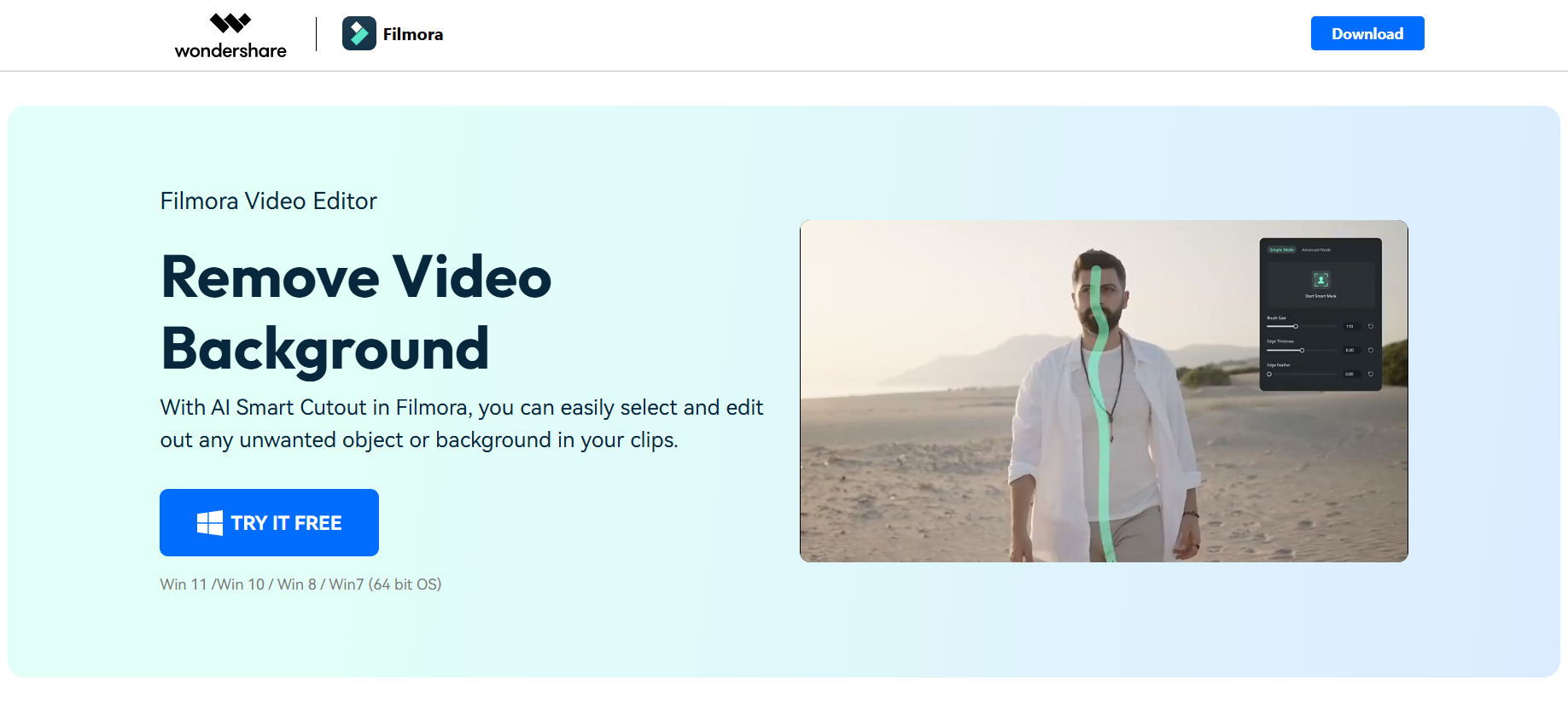Click the Brush Size value field
This screenshot has height=727, width=1568.
[1349, 326]
